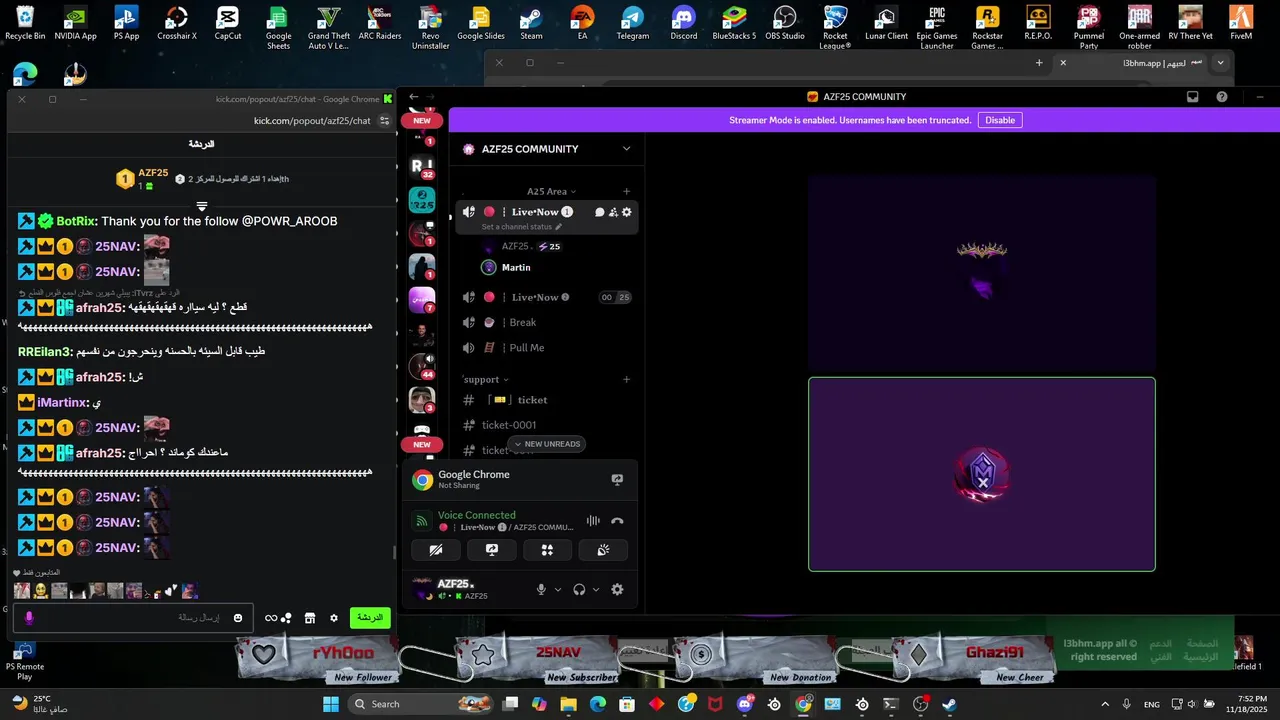Send message with green chat button
Screen dimensions: 1280x720
(x=370, y=618)
